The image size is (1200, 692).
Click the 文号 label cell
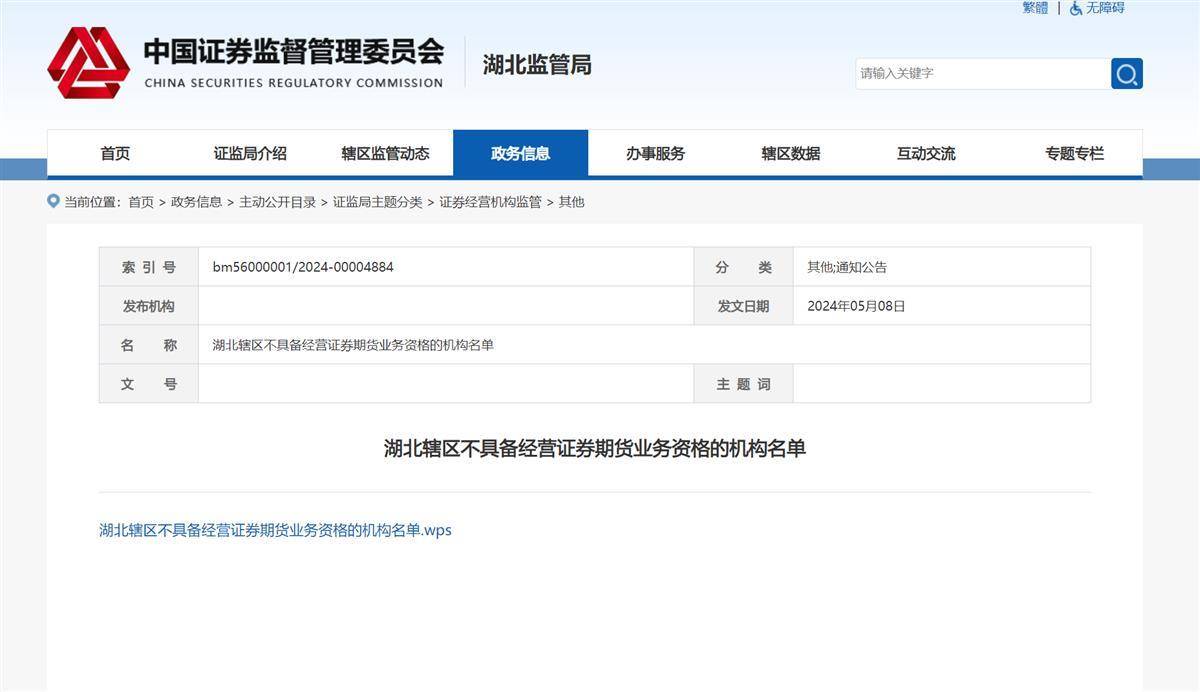click(149, 384)
